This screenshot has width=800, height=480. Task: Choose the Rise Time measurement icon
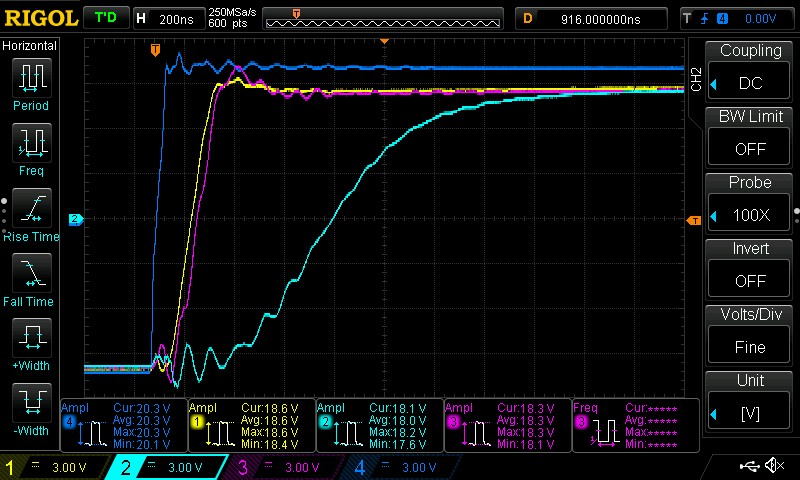pos(31,207)
